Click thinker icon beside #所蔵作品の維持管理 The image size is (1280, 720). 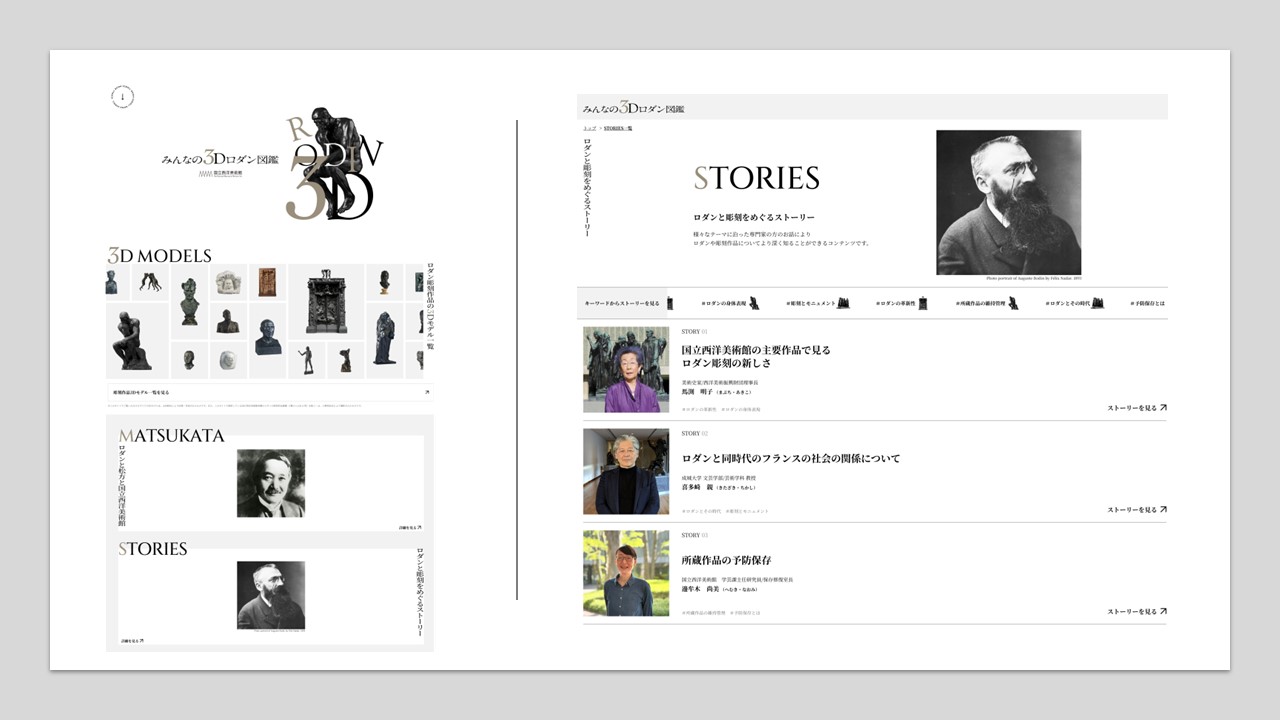click(x=1013, y=302)
